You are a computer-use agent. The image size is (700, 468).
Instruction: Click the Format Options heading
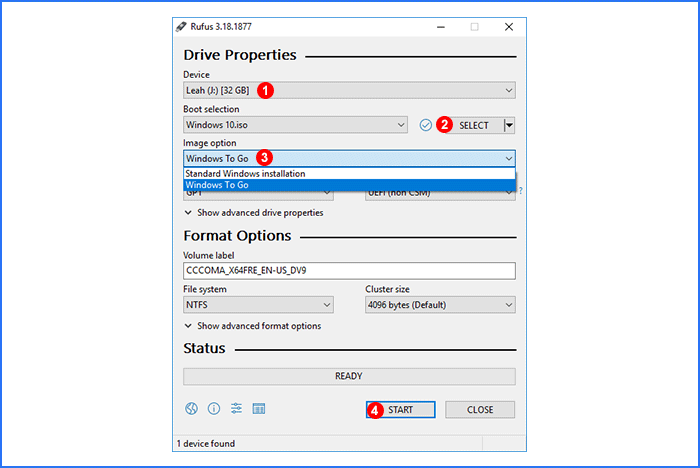(237, 236)
